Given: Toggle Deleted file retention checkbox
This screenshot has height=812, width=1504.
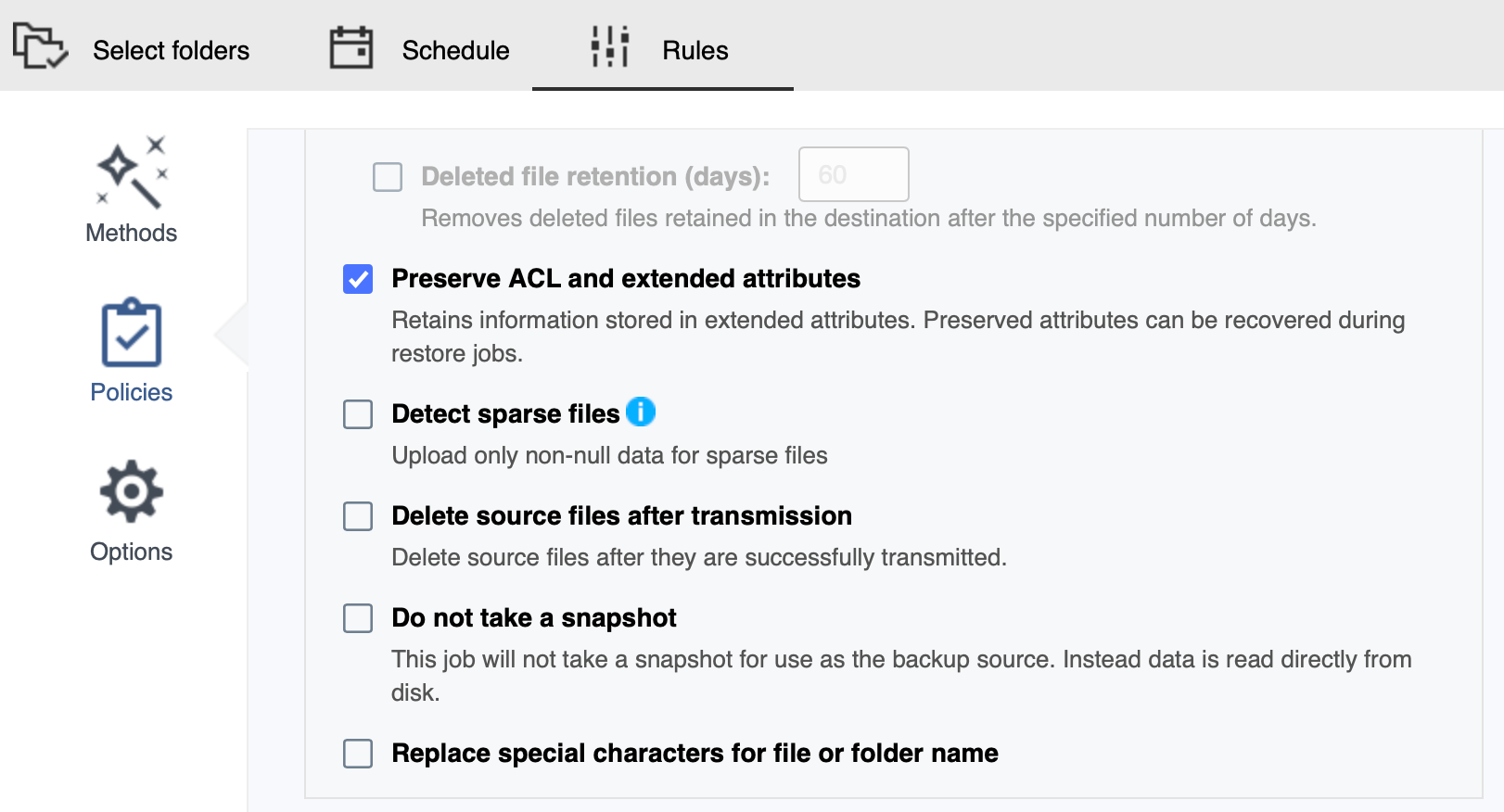Looking at the screenshot, I should point(388,176).
